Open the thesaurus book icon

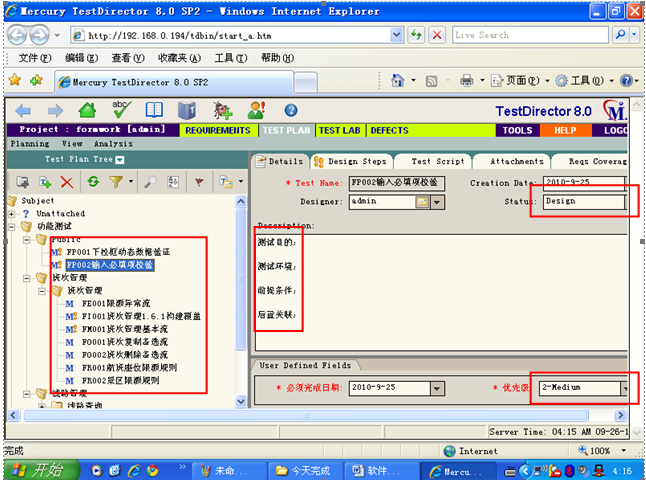pyautogui.click(x=187, y=110)
